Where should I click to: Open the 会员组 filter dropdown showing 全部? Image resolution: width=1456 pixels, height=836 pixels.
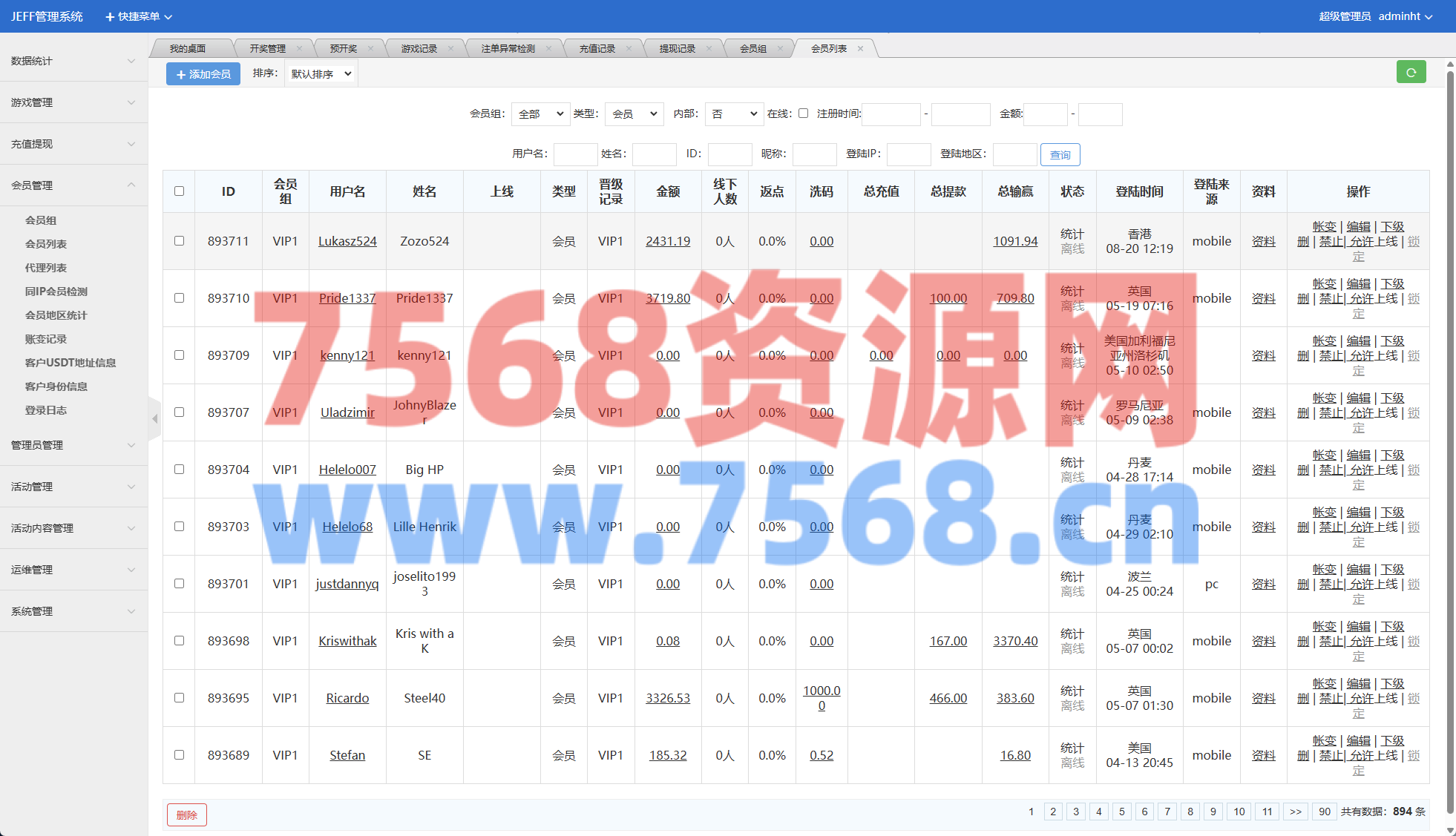pos(540,113)
